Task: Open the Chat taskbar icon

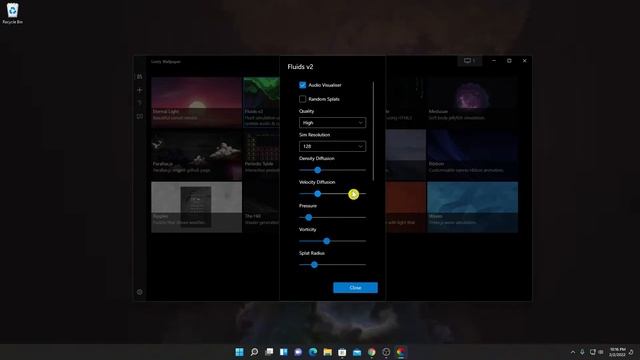Action: [298, 352]
